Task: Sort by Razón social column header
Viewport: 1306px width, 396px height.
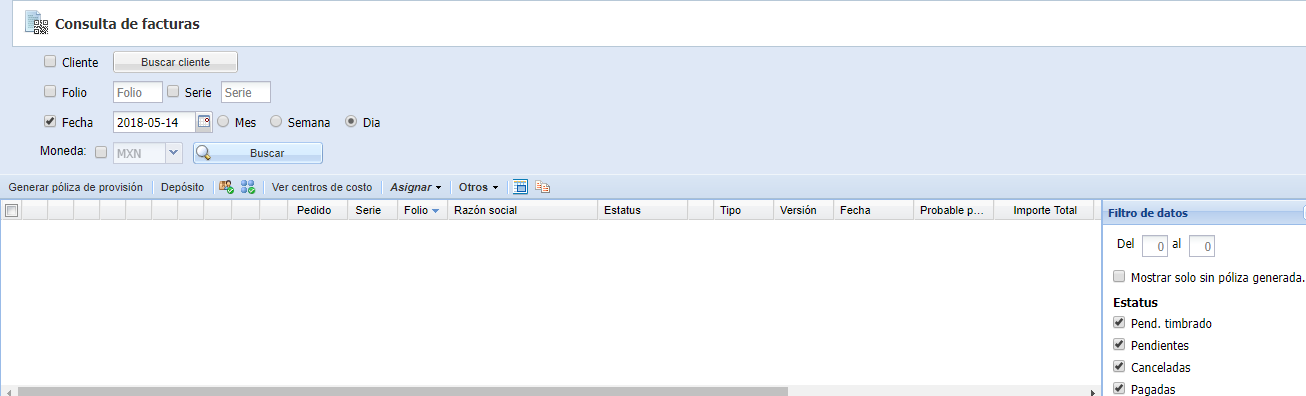Action: pos(522,210)
